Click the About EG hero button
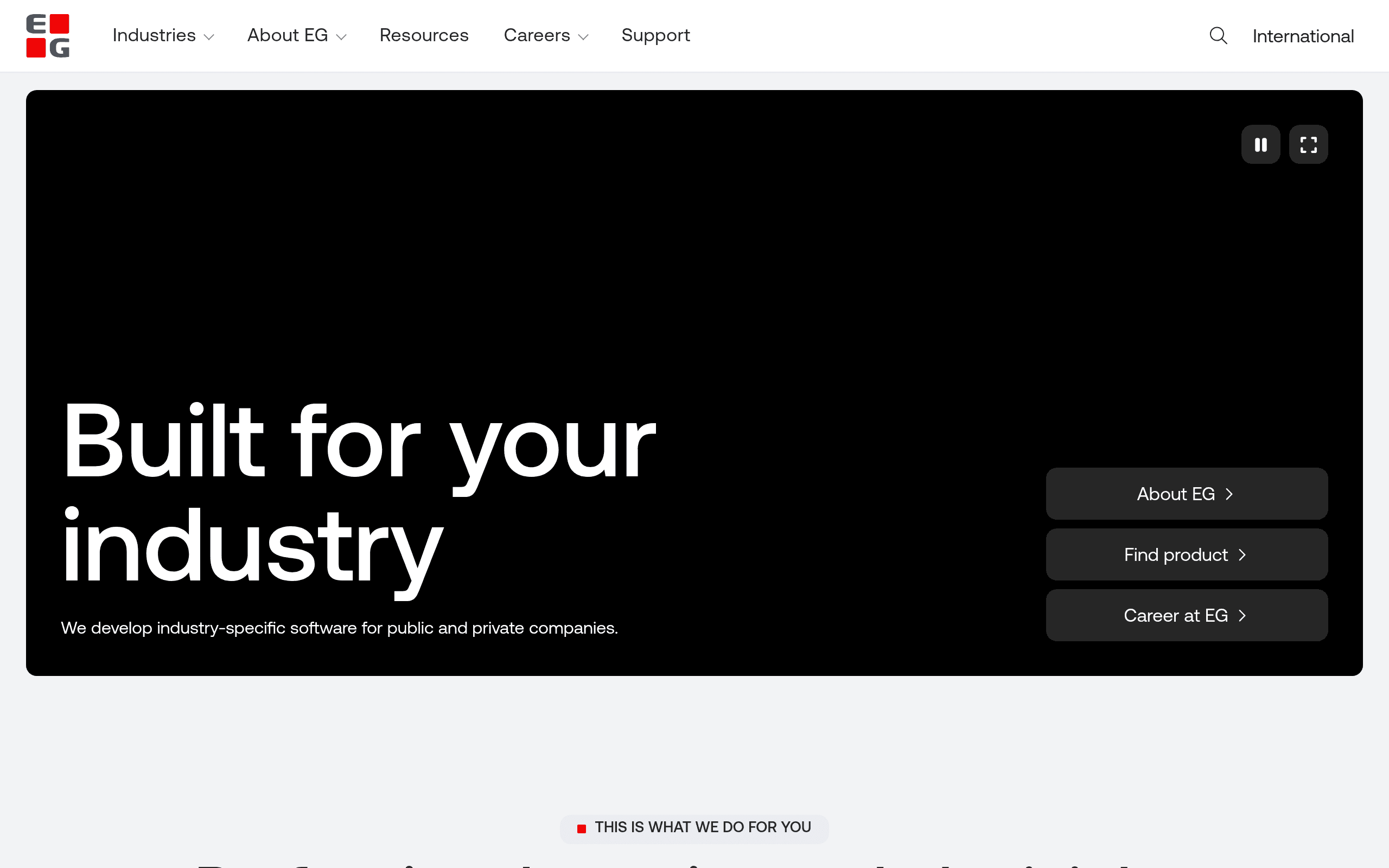1389x868 pixels. (x=1187, y=494)
